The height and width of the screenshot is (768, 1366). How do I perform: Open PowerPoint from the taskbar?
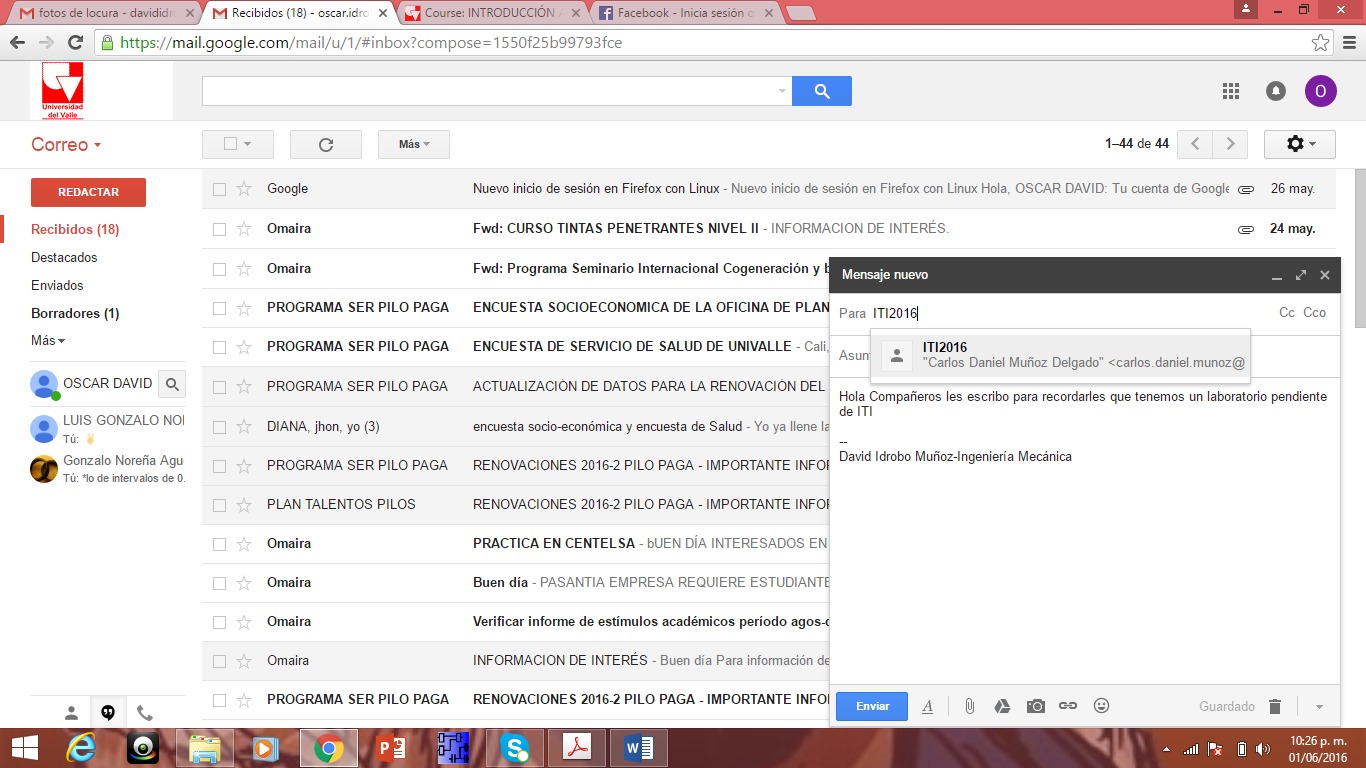point(391,748)
